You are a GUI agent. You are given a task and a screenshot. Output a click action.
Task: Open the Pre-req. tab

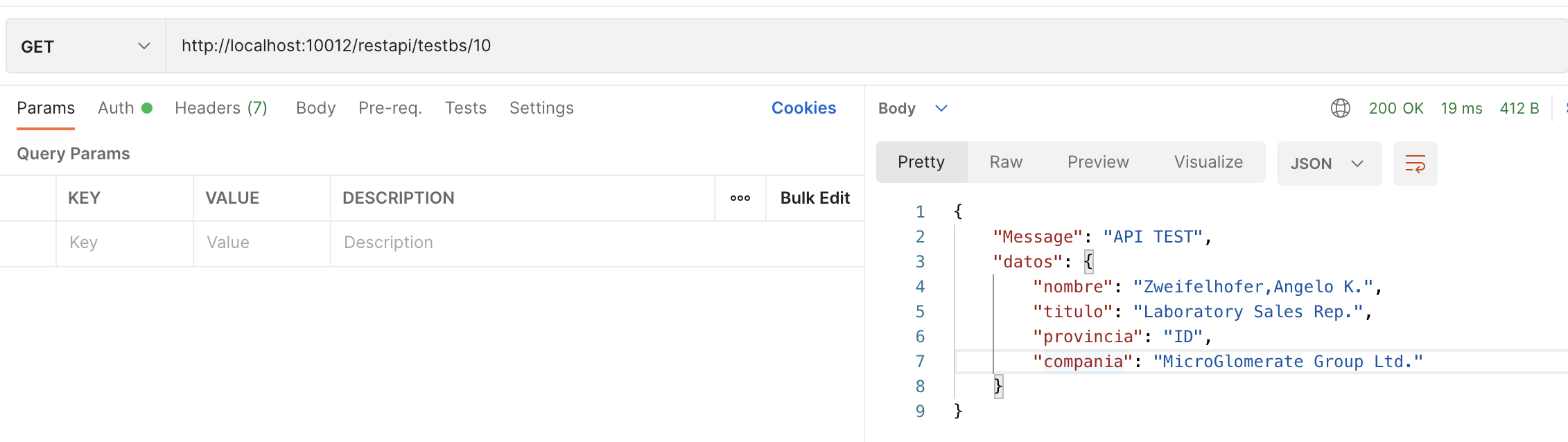click(x=390, y=108)
